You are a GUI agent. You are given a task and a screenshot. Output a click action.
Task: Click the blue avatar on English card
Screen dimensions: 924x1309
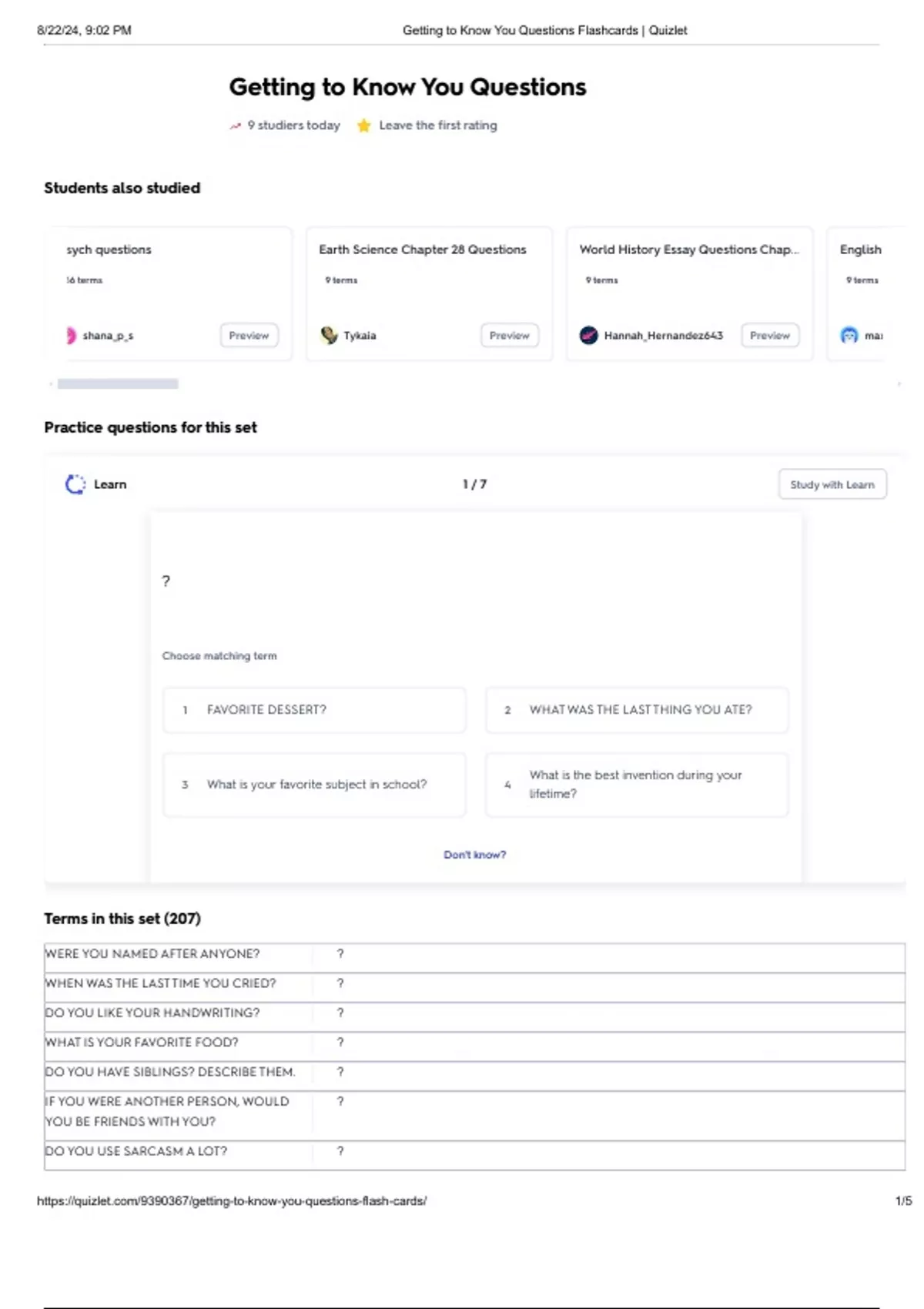coord(849,336)
